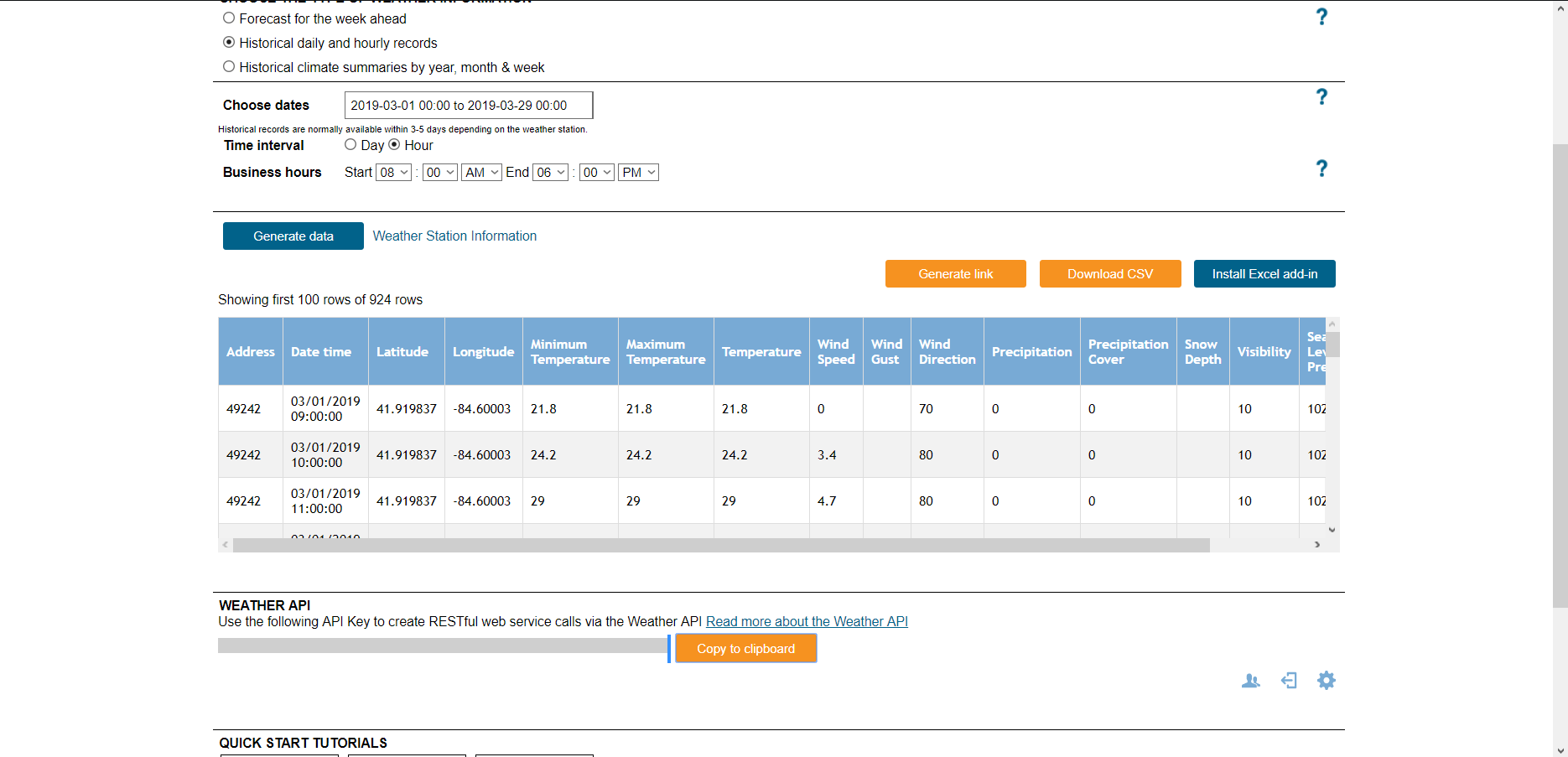Click the Wind Speed column header
1568x757 pixels.
835,352
